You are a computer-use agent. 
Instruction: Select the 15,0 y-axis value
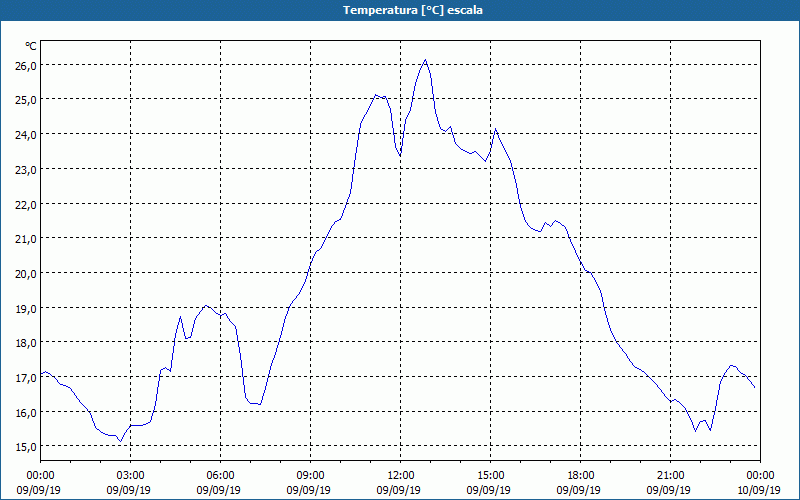[x=26, y=447]
